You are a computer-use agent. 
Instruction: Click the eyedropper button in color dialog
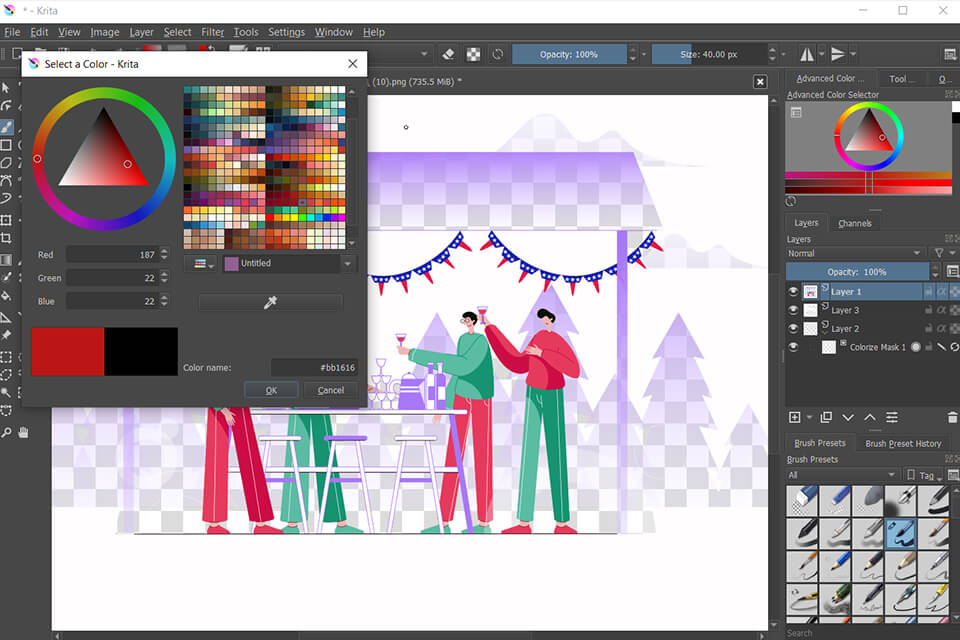coord(270,302)
